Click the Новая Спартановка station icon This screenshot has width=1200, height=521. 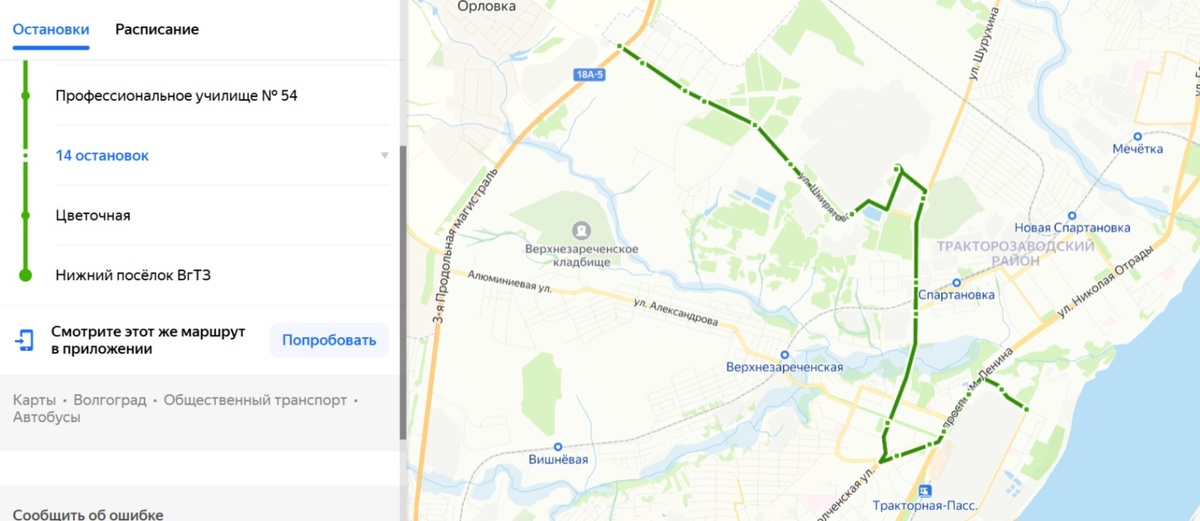pos(1072,214)
